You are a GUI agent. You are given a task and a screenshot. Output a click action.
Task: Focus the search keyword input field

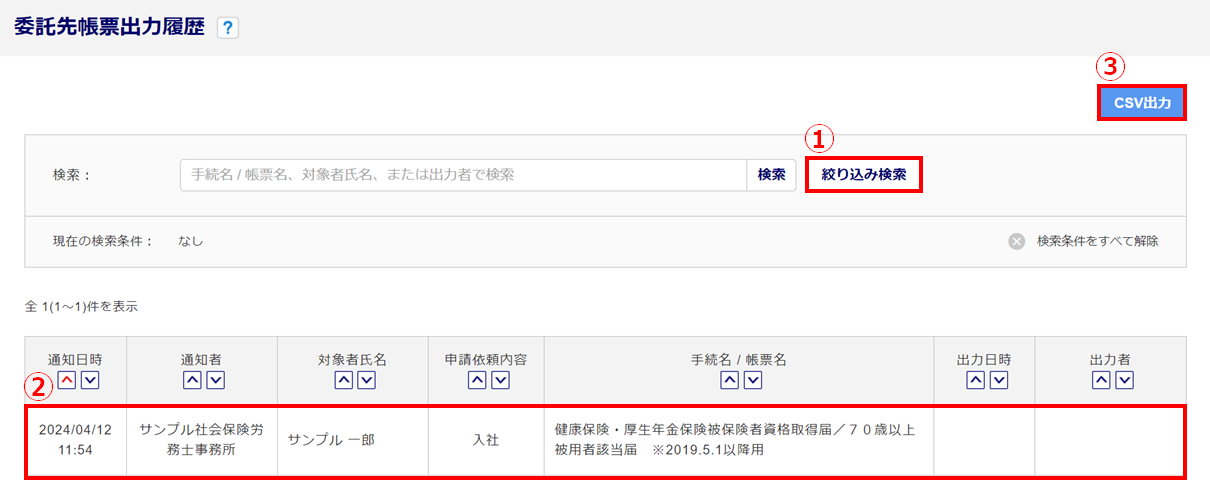coord(463,174)
